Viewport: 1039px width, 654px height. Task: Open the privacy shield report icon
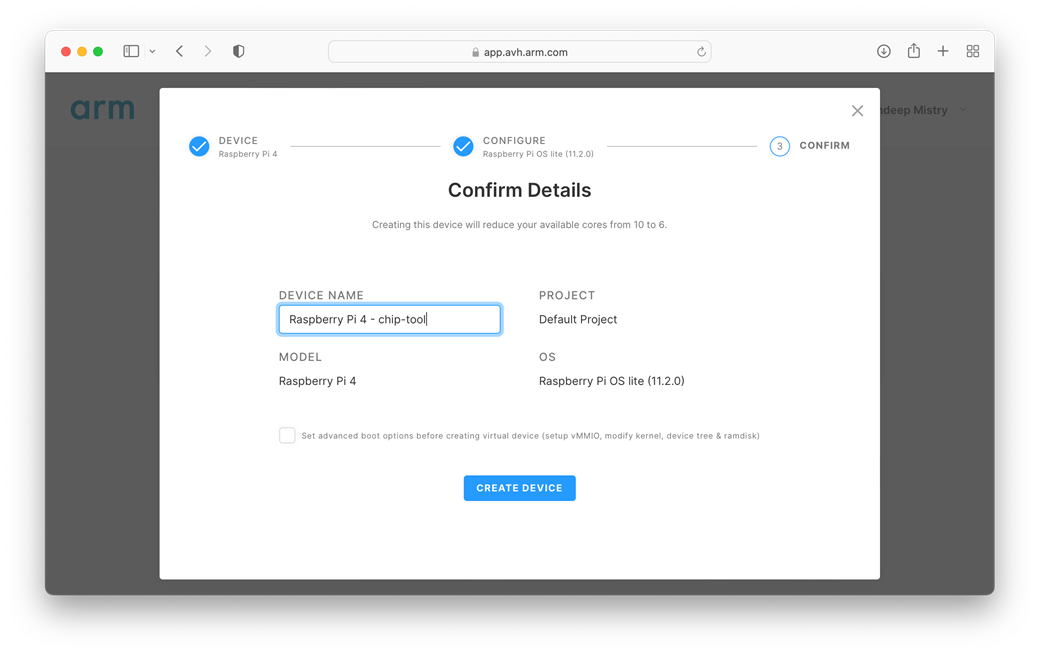pyautogui.click(x=239, y=51)
